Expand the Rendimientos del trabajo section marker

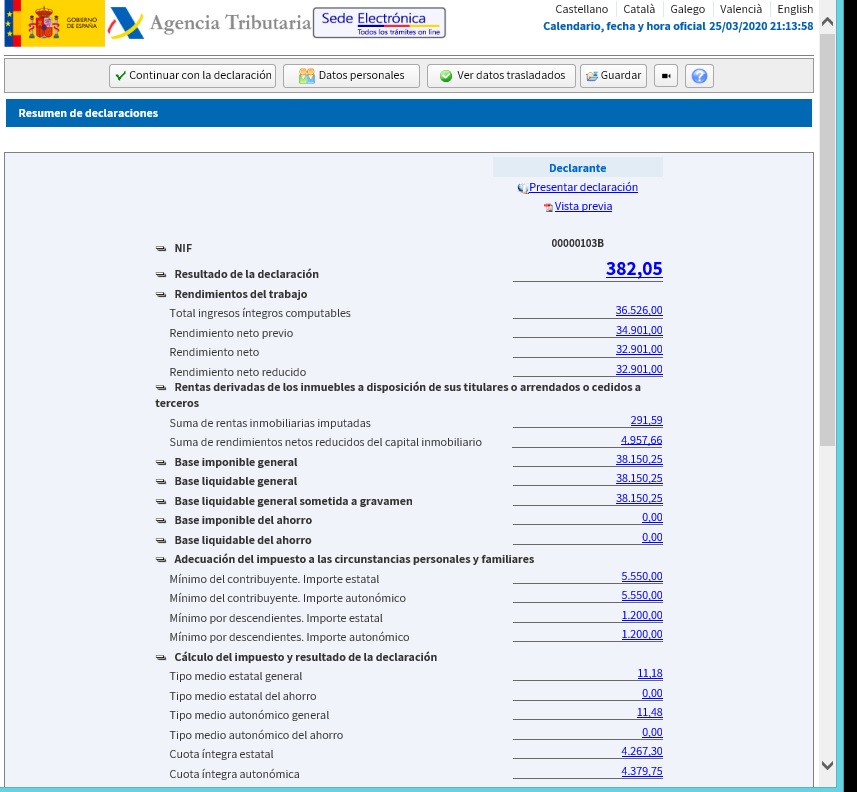(161, 294)
